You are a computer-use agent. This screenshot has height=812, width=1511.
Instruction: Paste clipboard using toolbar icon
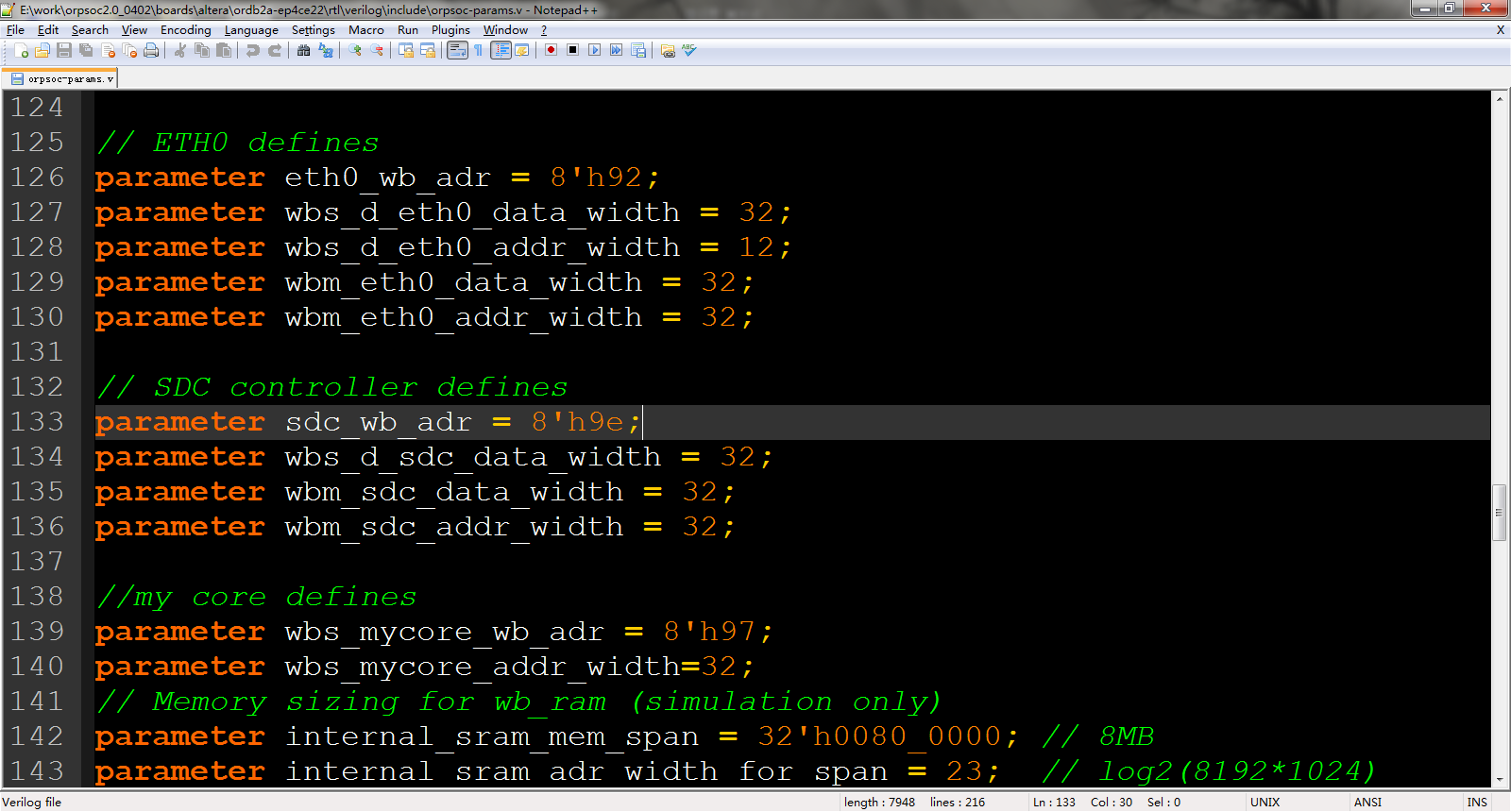pos(224,51)
